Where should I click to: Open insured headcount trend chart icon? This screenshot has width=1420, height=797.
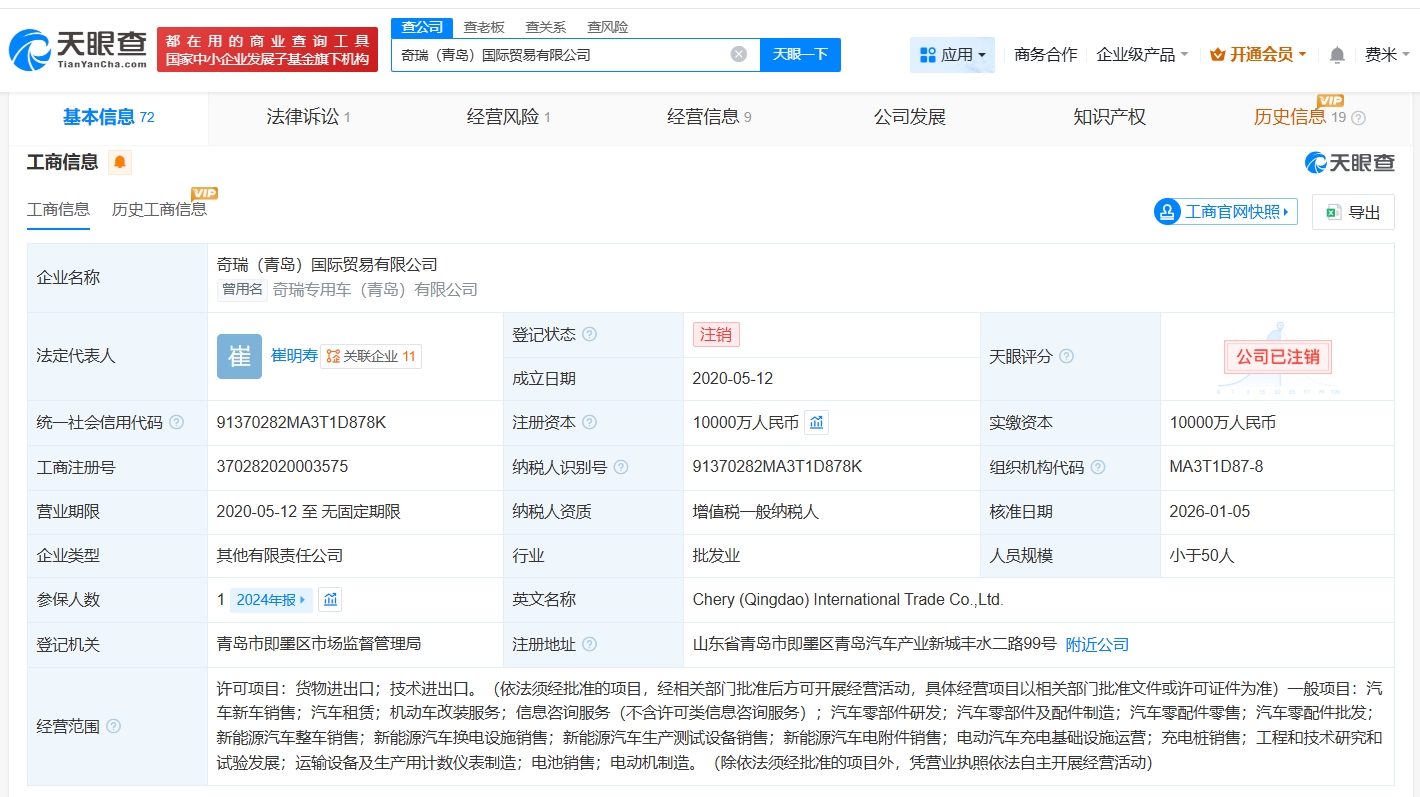pos(331,600)
